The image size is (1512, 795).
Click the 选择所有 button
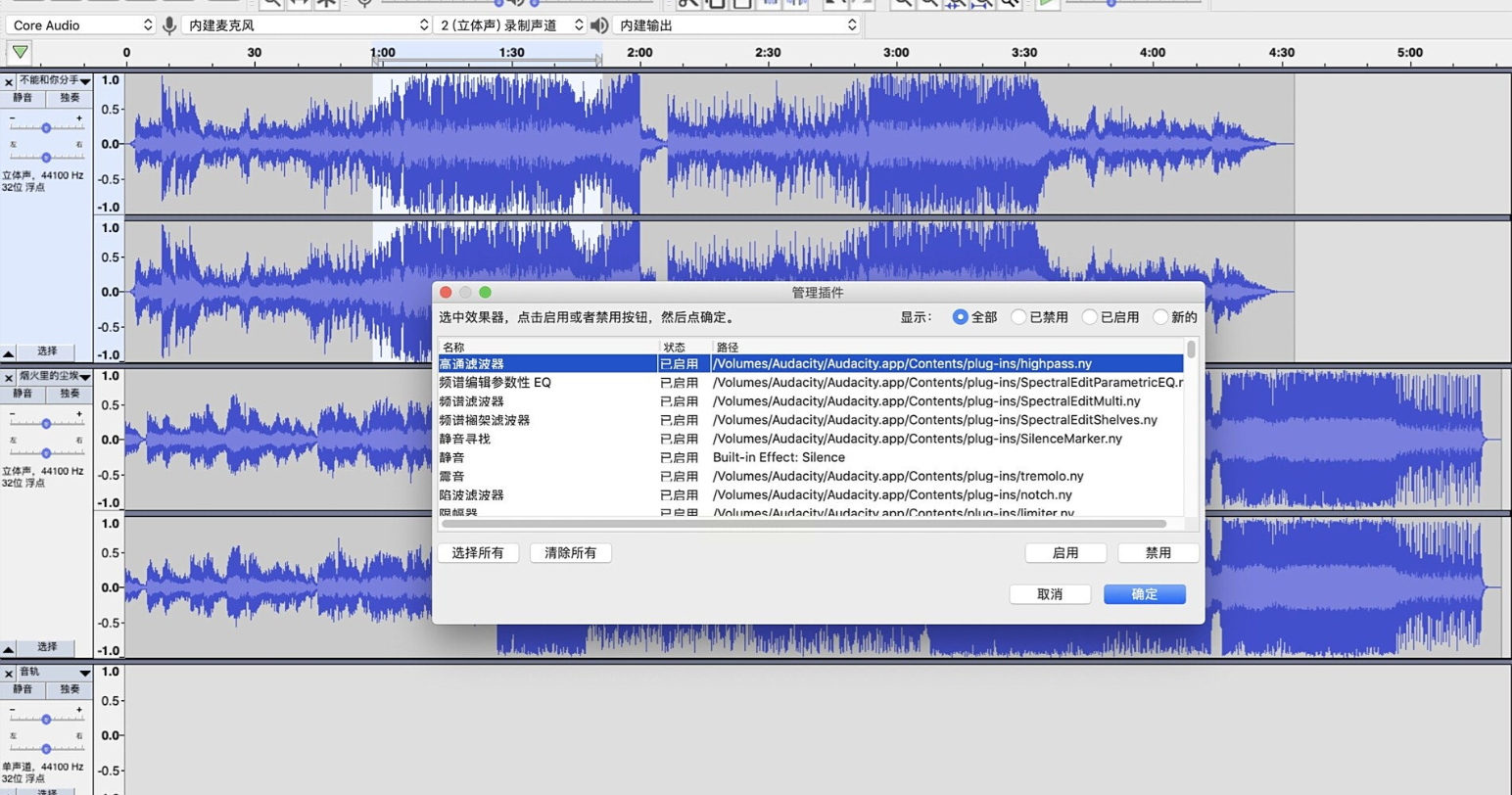478,553
